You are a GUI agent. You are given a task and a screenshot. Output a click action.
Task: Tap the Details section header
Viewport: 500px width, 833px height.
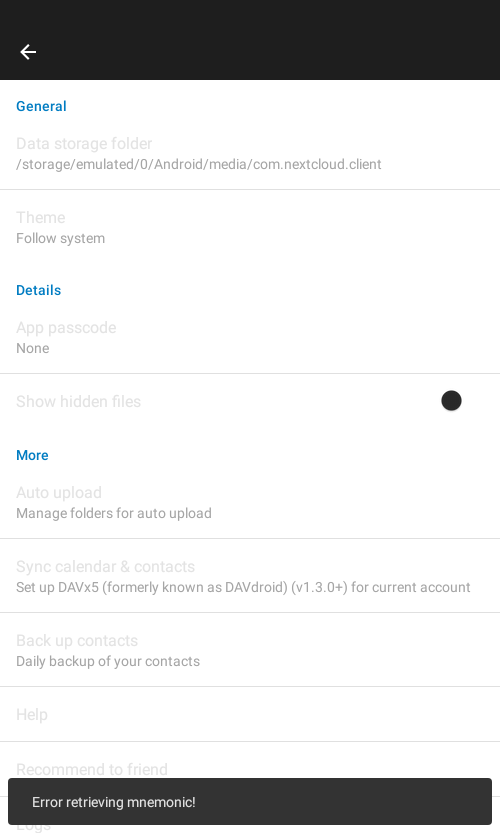click(x=38, y=290)
